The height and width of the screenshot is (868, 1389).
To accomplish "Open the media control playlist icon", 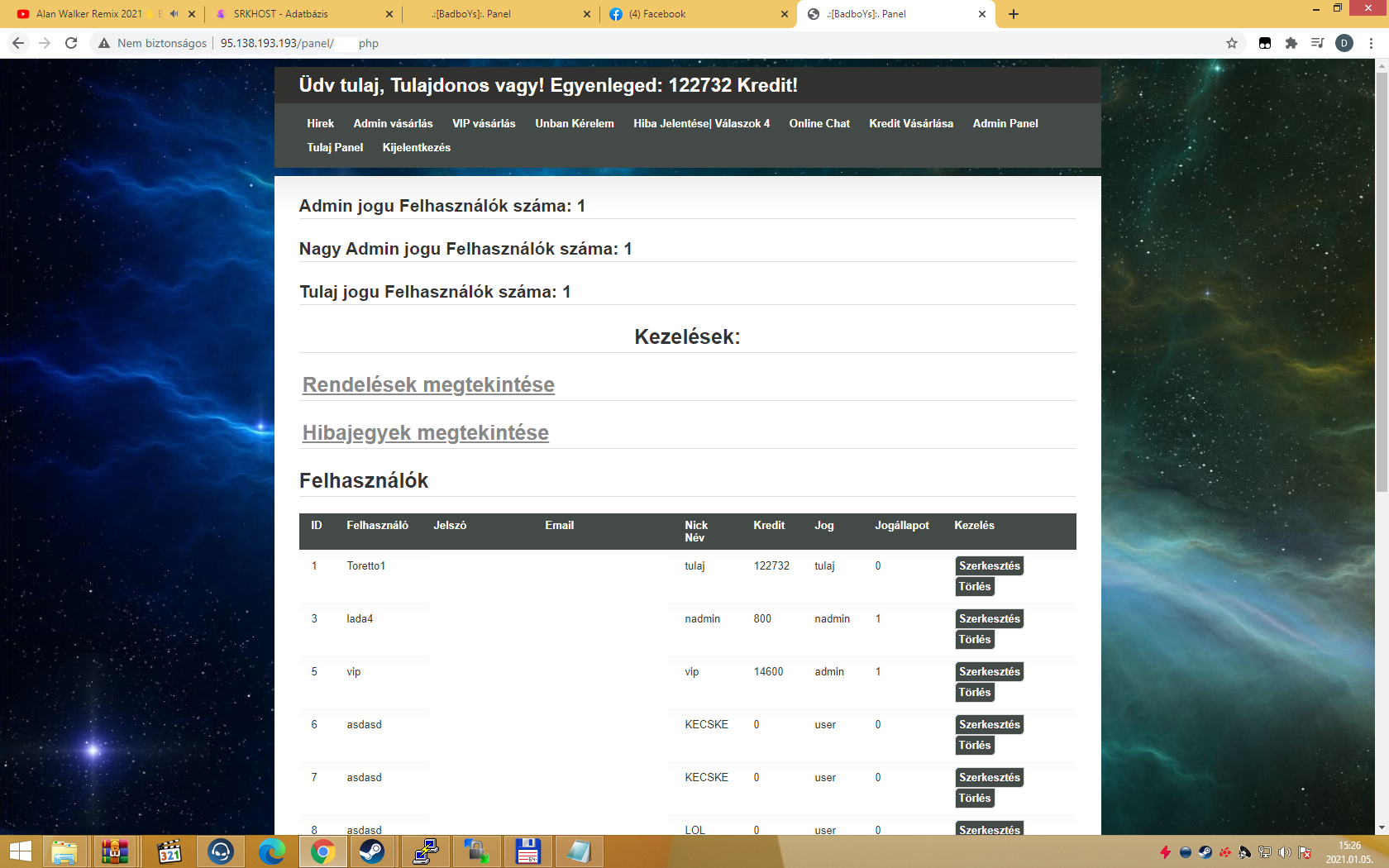I will pos(1318,43).
